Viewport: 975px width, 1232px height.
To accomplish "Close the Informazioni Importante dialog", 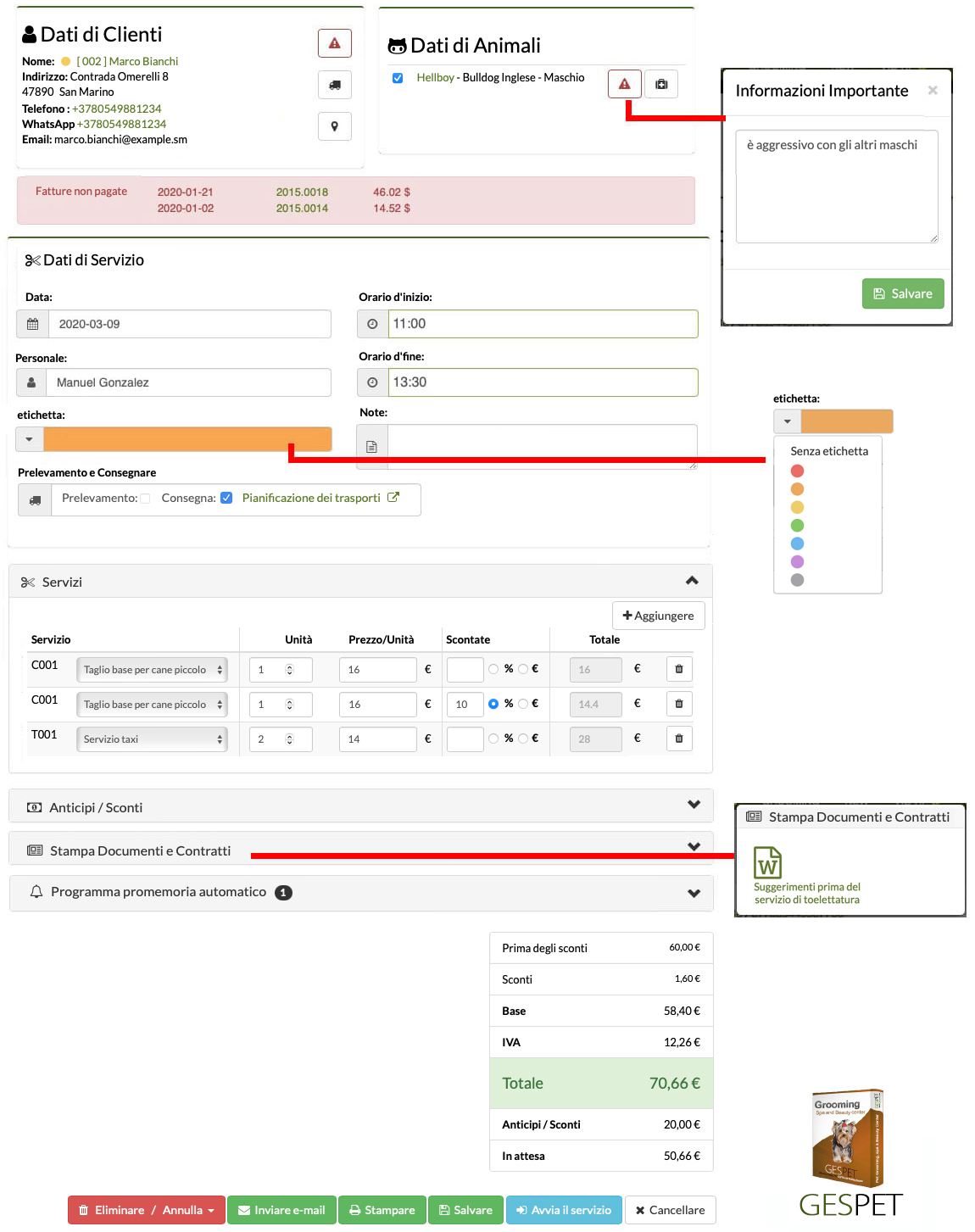I will pyautogui.click(x=933, y=90).
